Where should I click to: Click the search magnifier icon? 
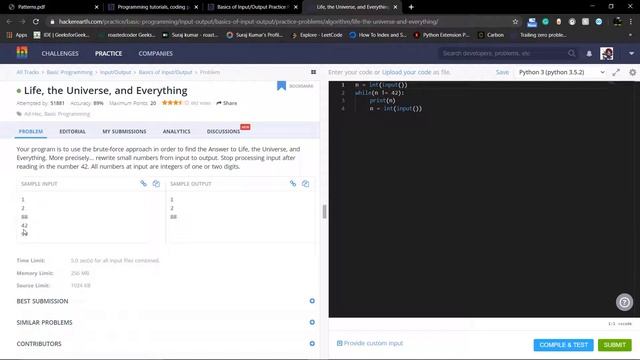(x=571, y=53)
